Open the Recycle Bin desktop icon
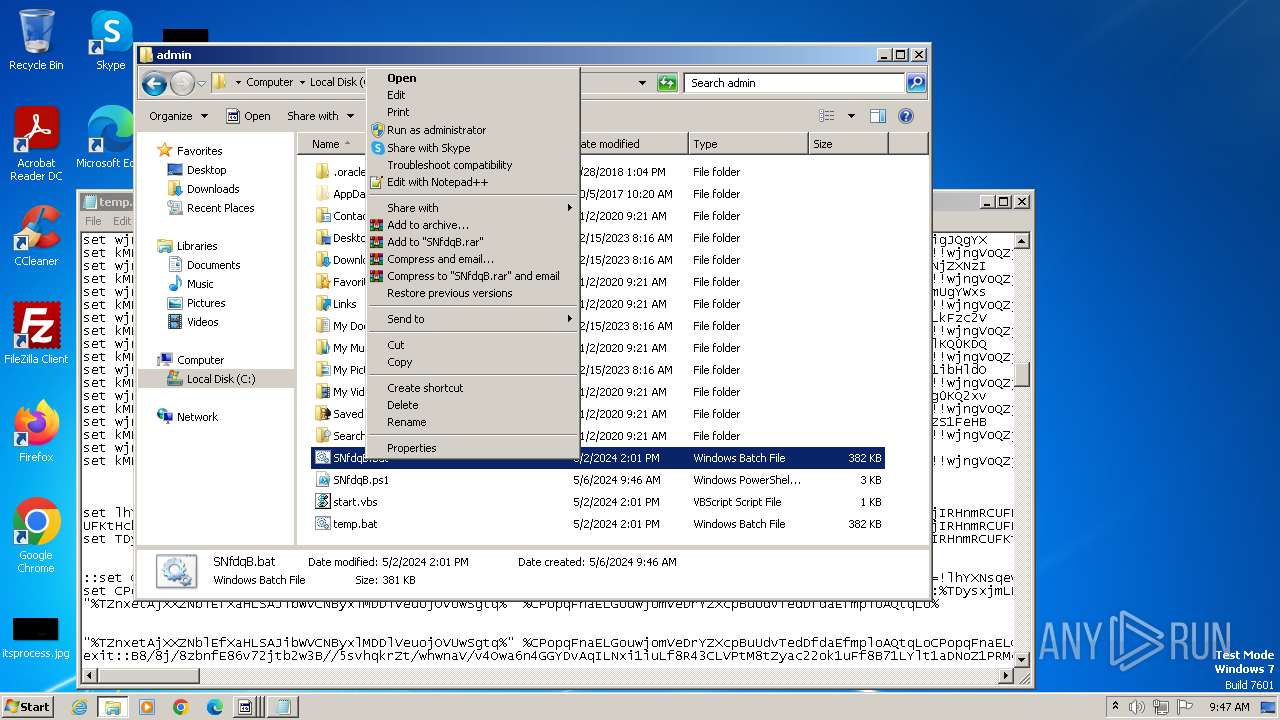The image size is (1280, 720). (x=36, y=40)
